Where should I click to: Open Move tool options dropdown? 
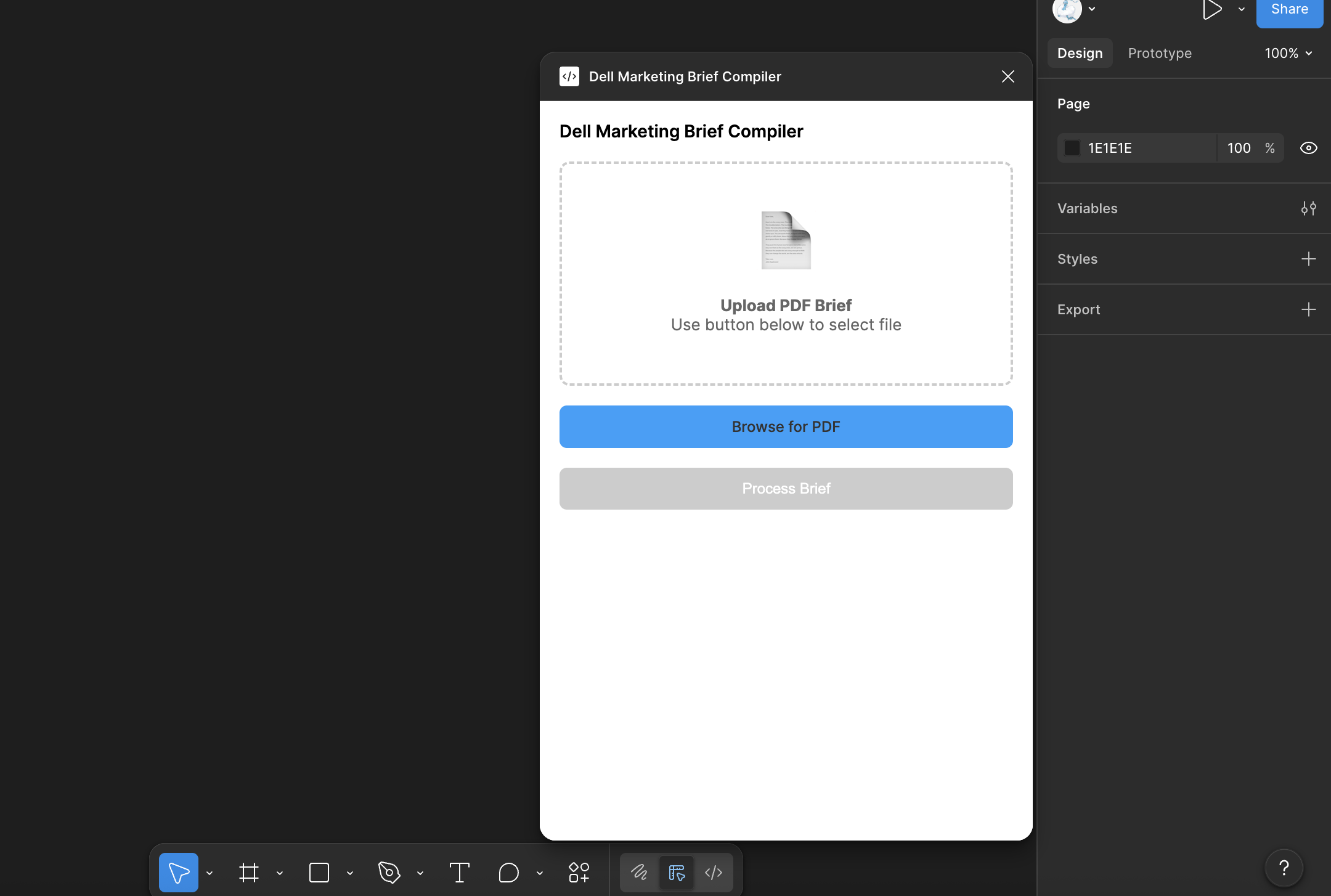pyautogui.click(x=210, y=873)
